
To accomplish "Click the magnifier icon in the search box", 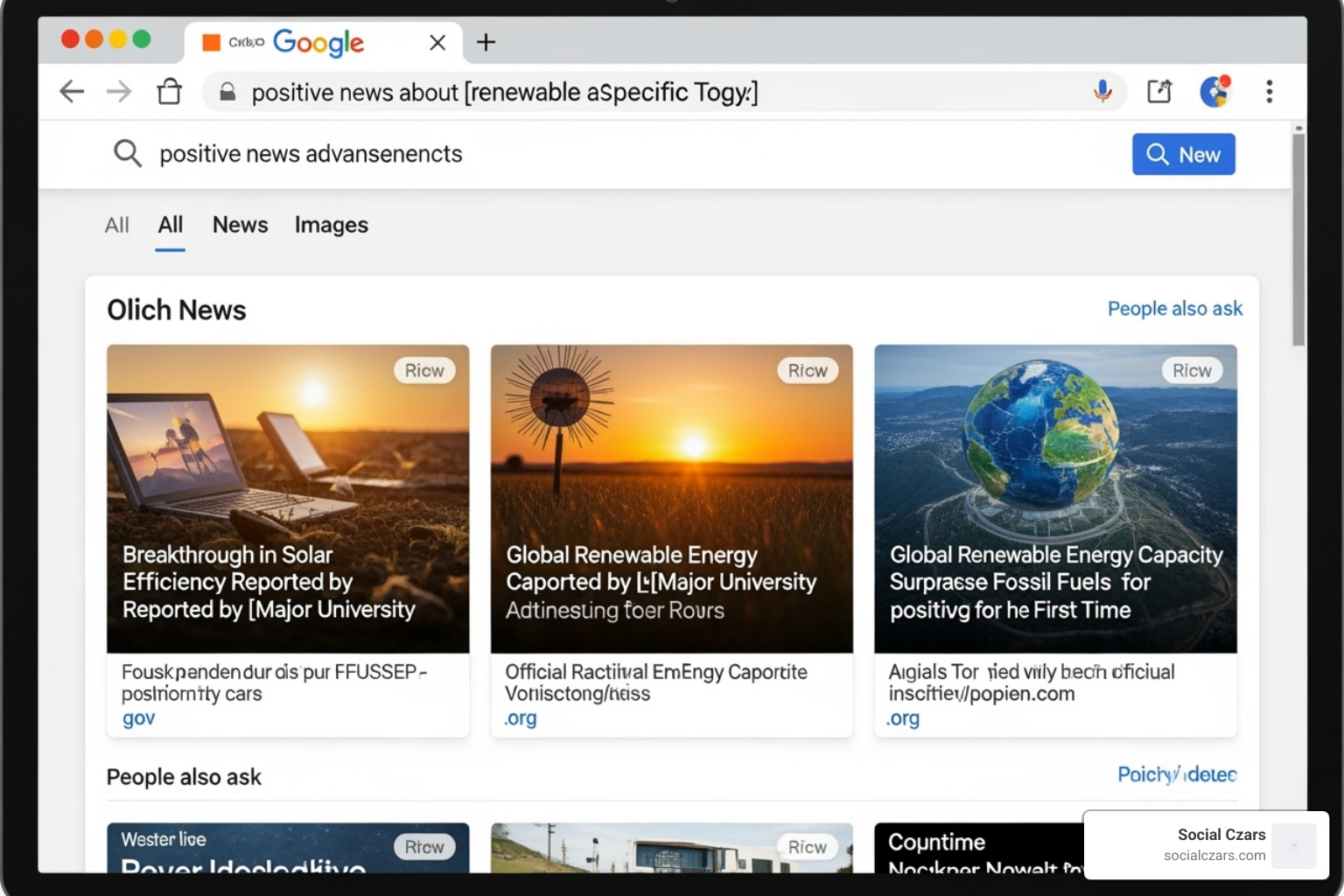I will (x=128, y=153).
